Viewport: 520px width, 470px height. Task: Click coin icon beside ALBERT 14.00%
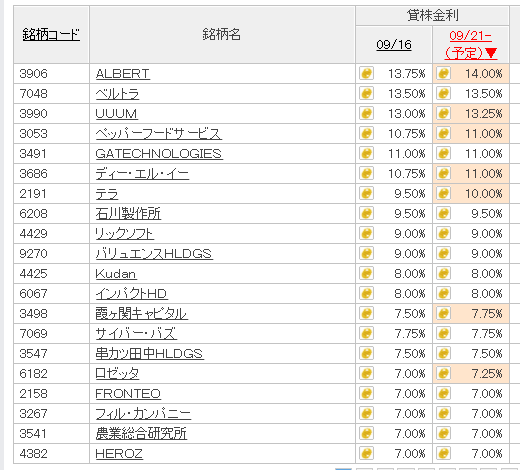tap(443, 73)
